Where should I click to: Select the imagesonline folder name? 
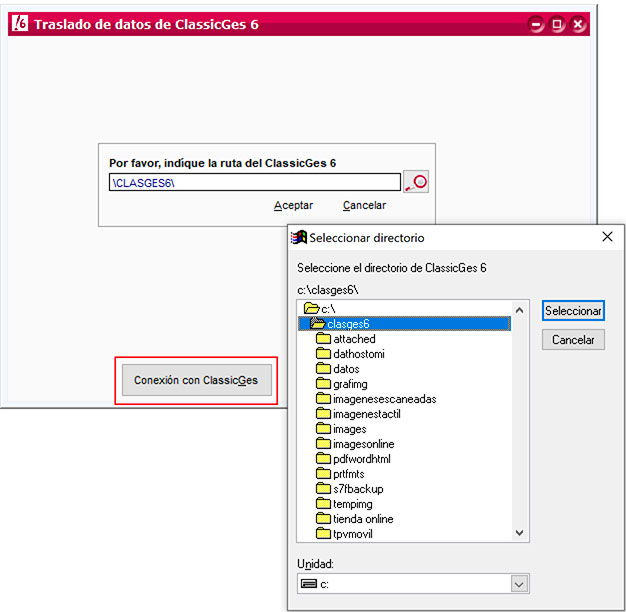point(363,444)
